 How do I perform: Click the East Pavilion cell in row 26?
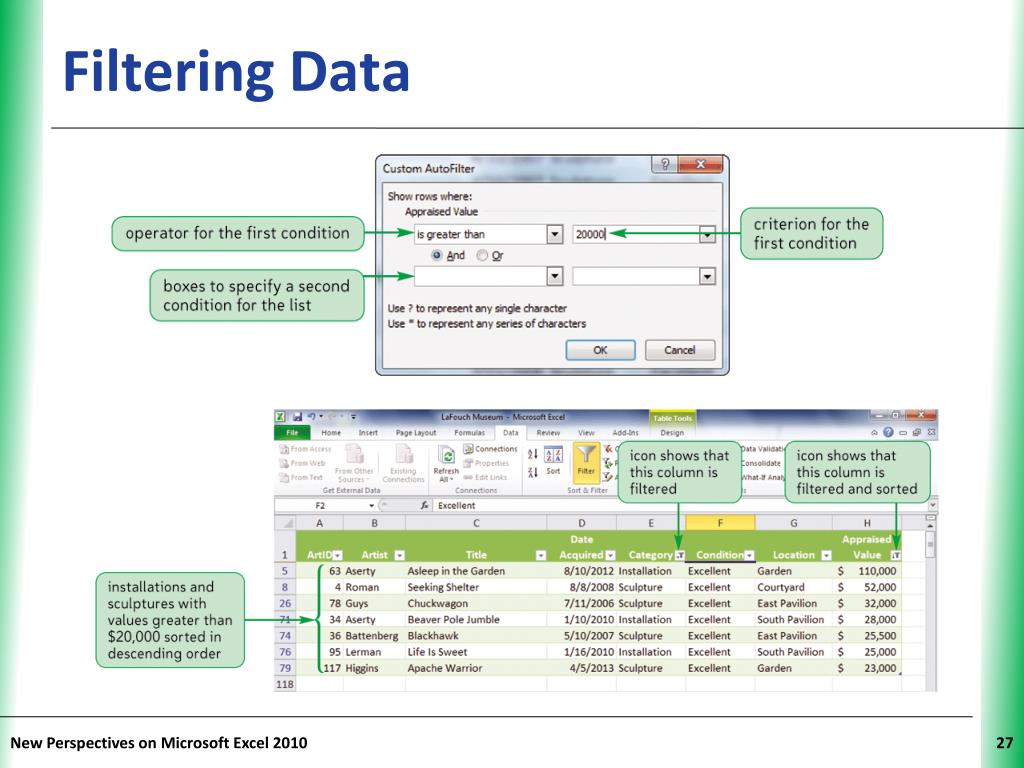(x=793, y=603)
